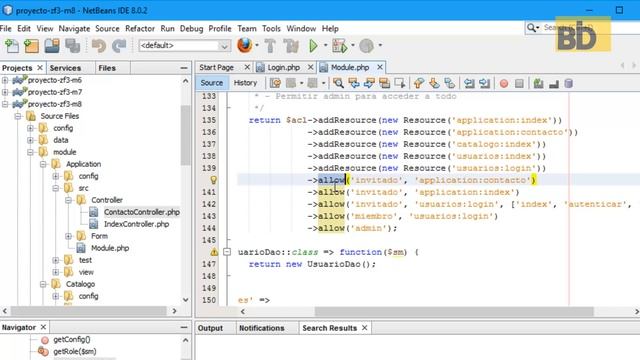Open the Notifications tab

[262, 328]
